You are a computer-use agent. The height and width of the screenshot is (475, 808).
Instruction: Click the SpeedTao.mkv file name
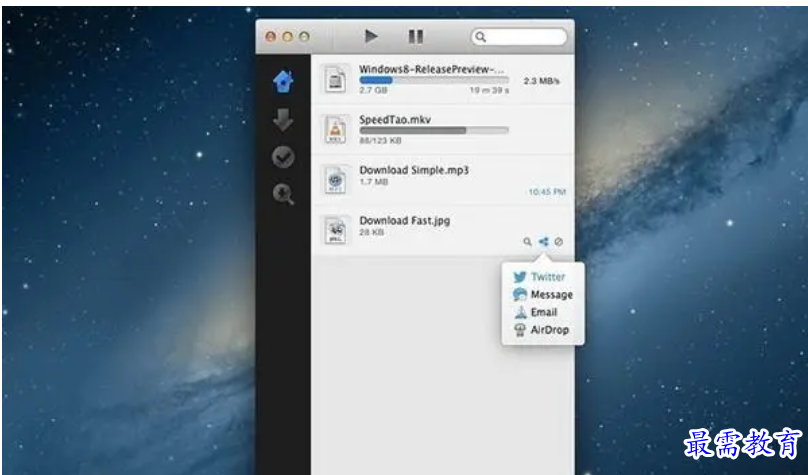[395, 120]
